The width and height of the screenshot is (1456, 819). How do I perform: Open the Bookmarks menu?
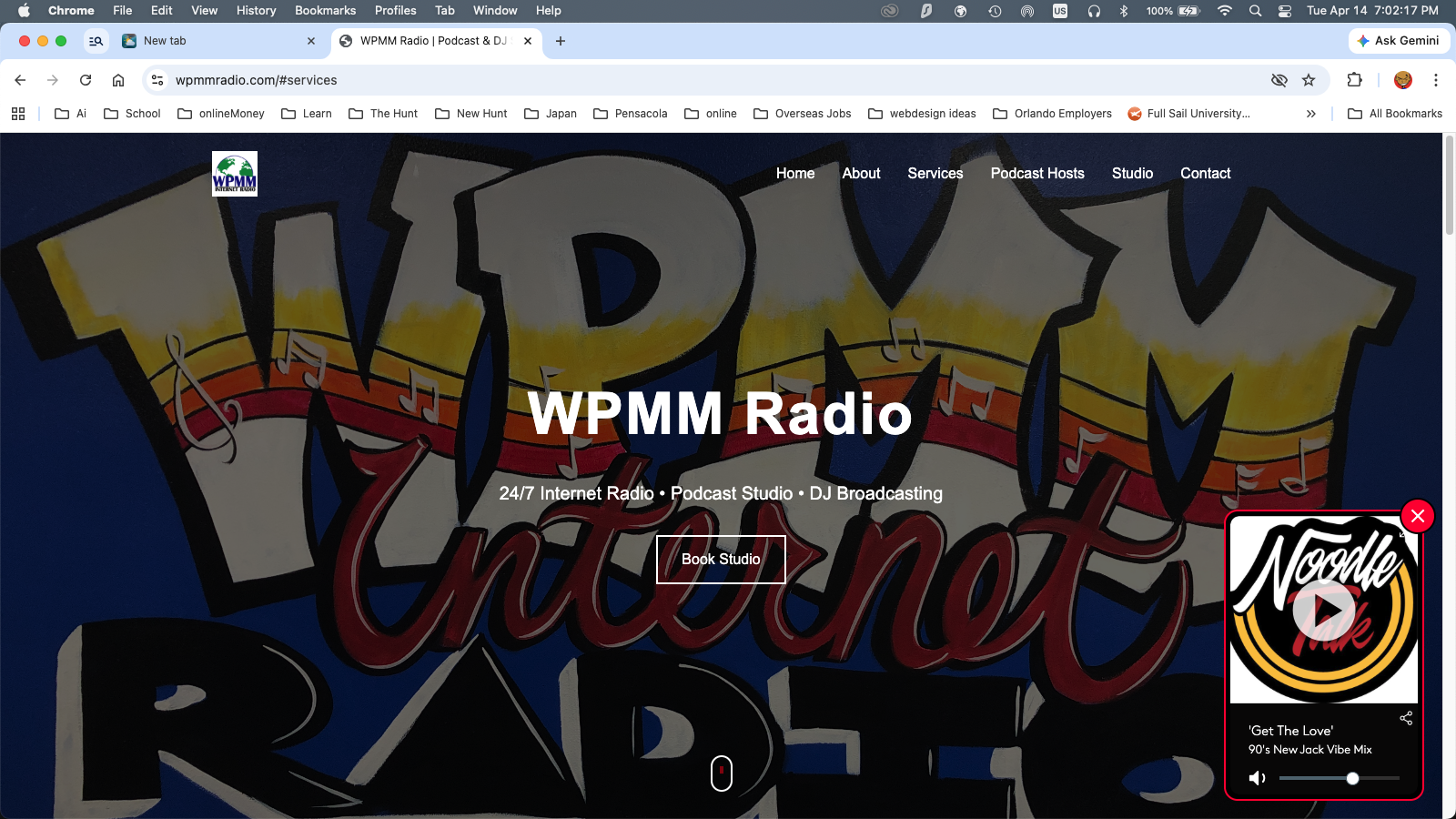pos(326,11)
